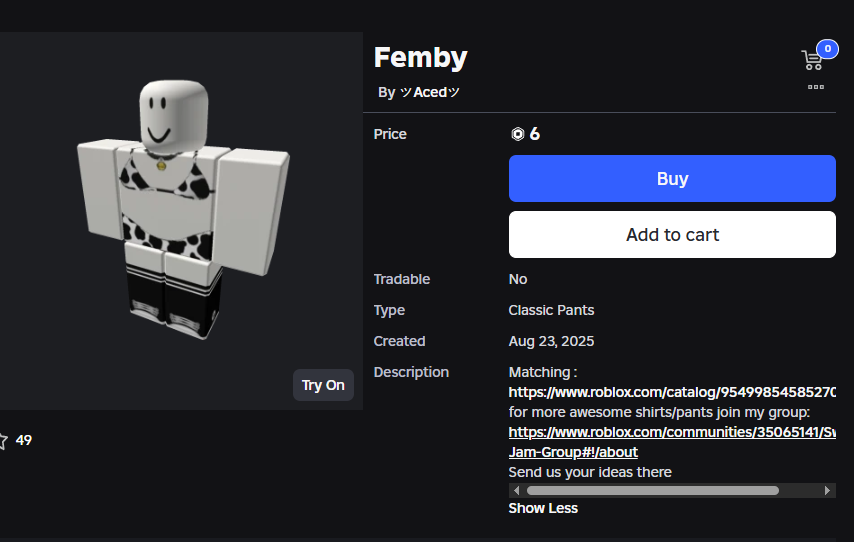Click the Classic Pants type value
854x542 pixels.
click(x=551, y=310)
